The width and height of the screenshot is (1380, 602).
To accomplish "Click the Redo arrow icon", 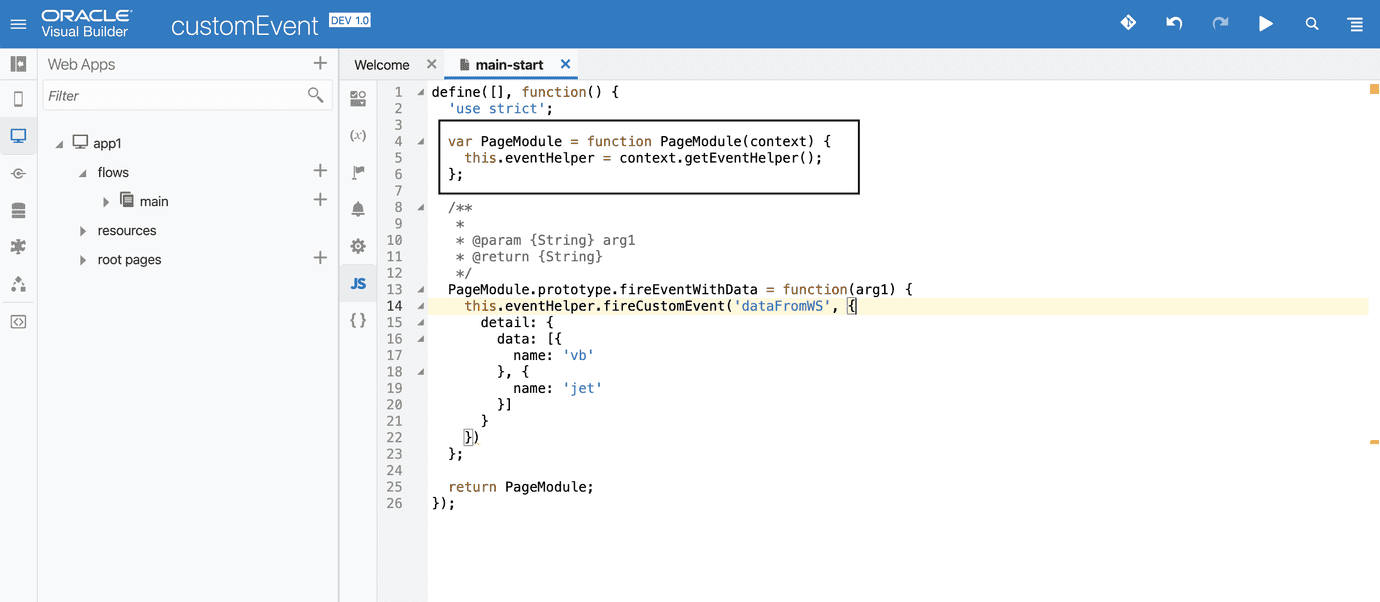I will pyautogui.click(x=1220, y=23).
